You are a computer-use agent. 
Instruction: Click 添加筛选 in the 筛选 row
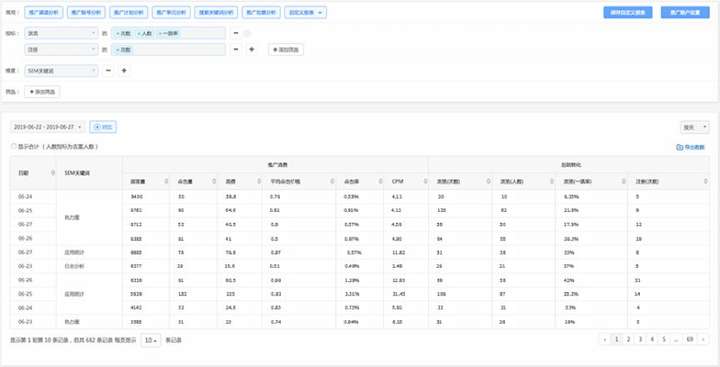pos(42,92)
